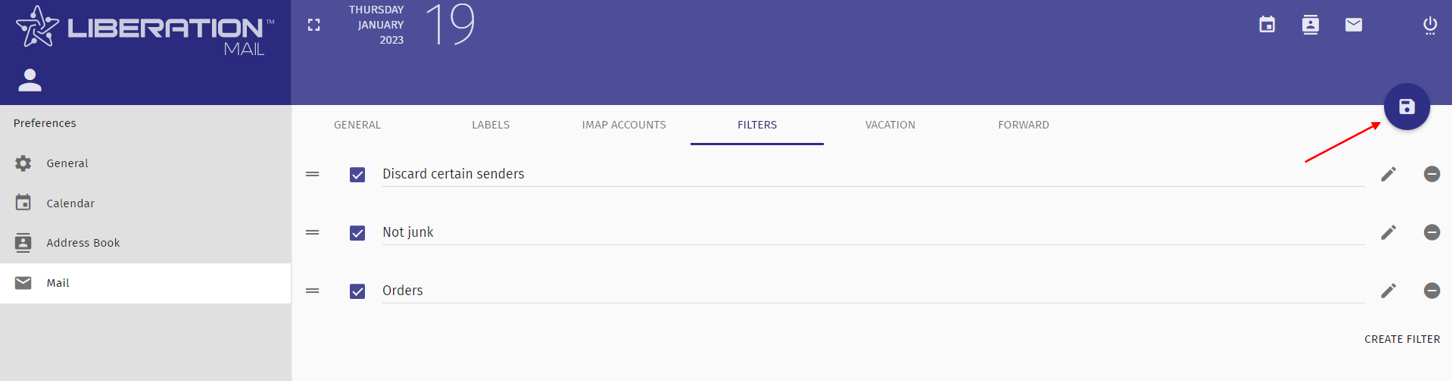The image size is (1452, 381).
Task: Open address book from the top bar icon
Action: click(x=1311, y=25)
